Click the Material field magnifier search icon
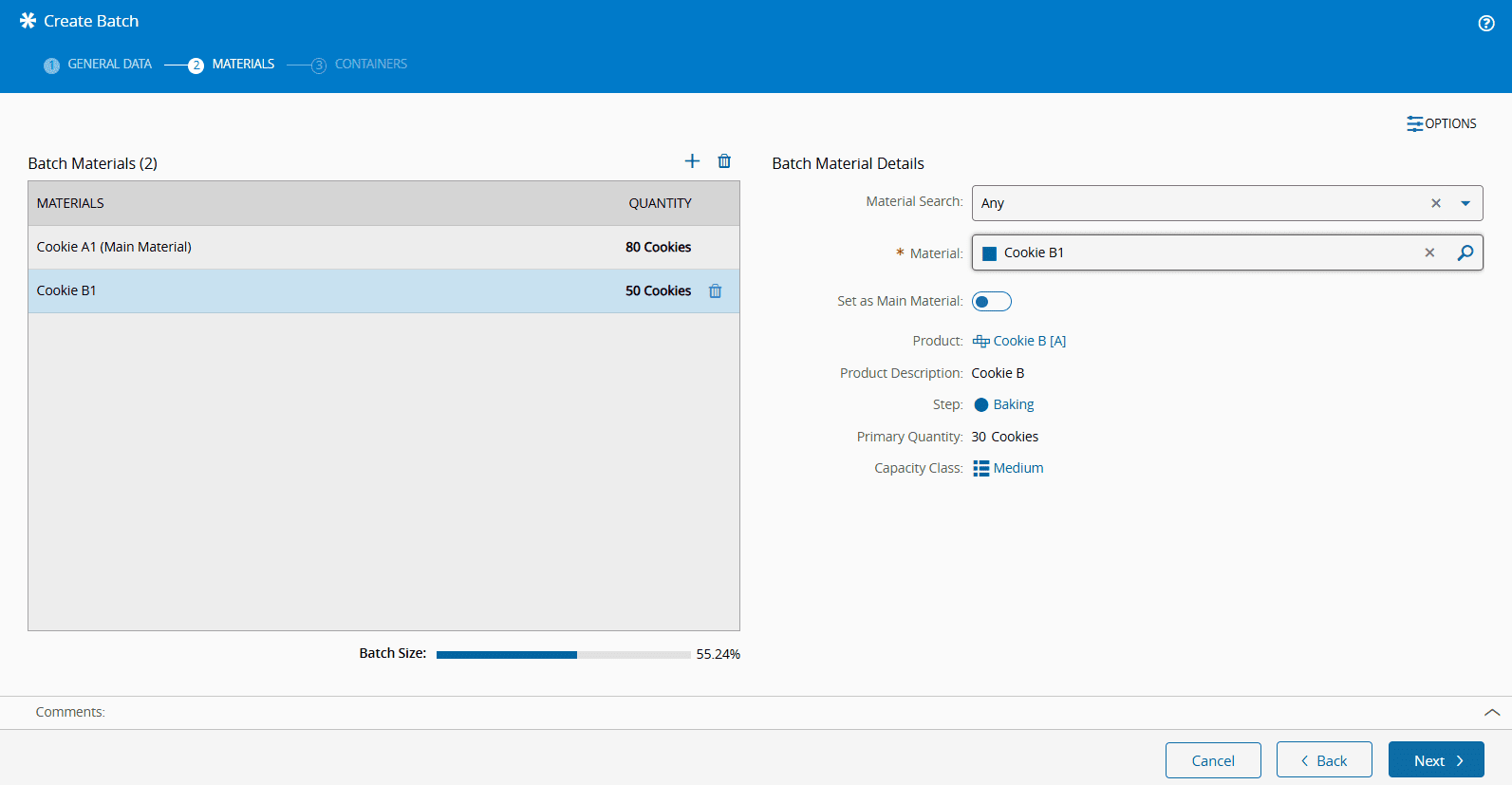 pos(1465,252)
